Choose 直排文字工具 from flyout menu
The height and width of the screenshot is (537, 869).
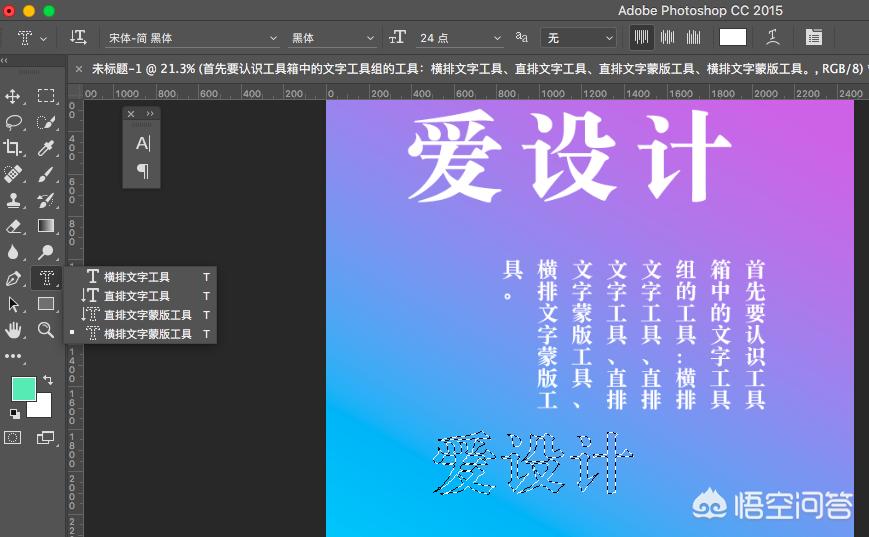pyautogui.click(x=141, y=296)
